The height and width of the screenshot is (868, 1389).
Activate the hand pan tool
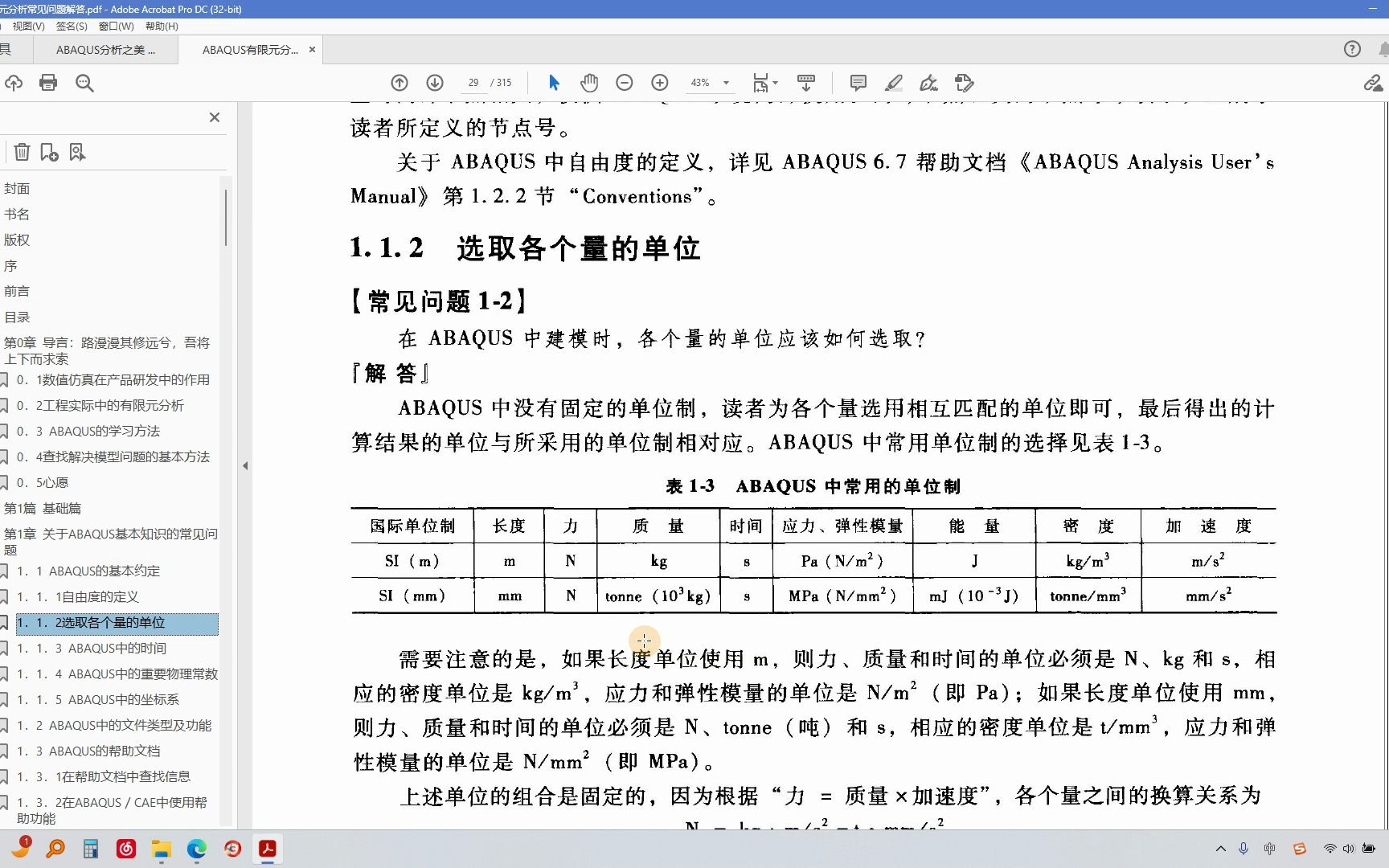coord(589,83)
